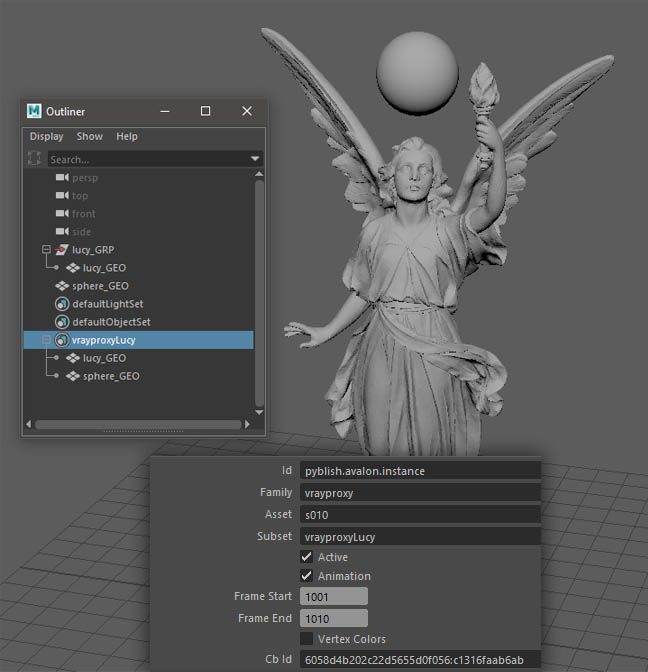This screenshot has height=672, width=648.
Task: Click mesh icon of lucy_GEO under vrayproxyLucy
Action: 73,358
